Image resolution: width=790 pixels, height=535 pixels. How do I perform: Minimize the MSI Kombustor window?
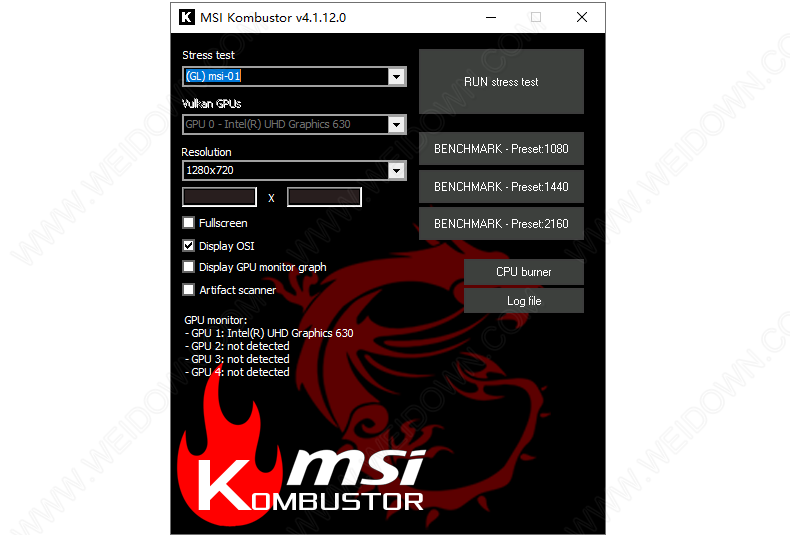tap(491, 17)
